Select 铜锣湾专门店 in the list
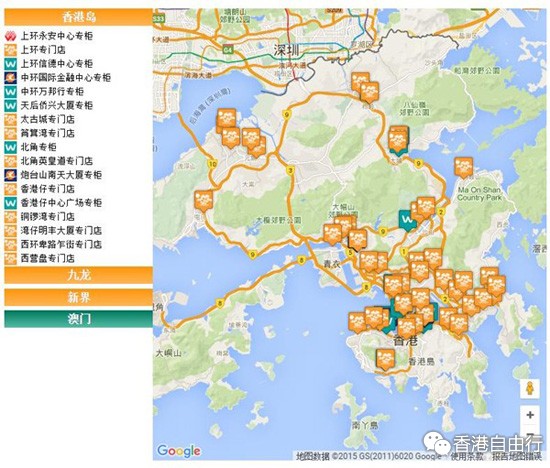550x468 pixels. (48, 216)
